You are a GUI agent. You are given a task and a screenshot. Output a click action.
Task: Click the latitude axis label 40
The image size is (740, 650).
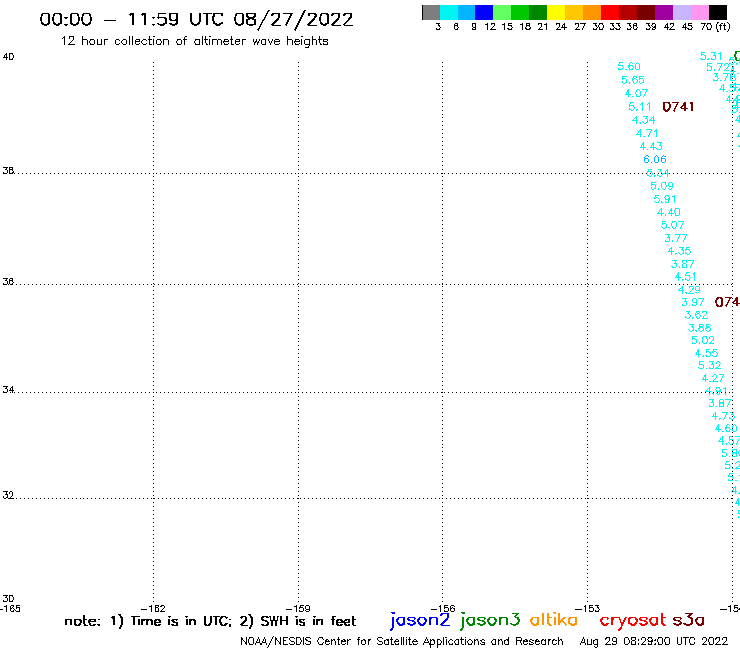point(8,57)
